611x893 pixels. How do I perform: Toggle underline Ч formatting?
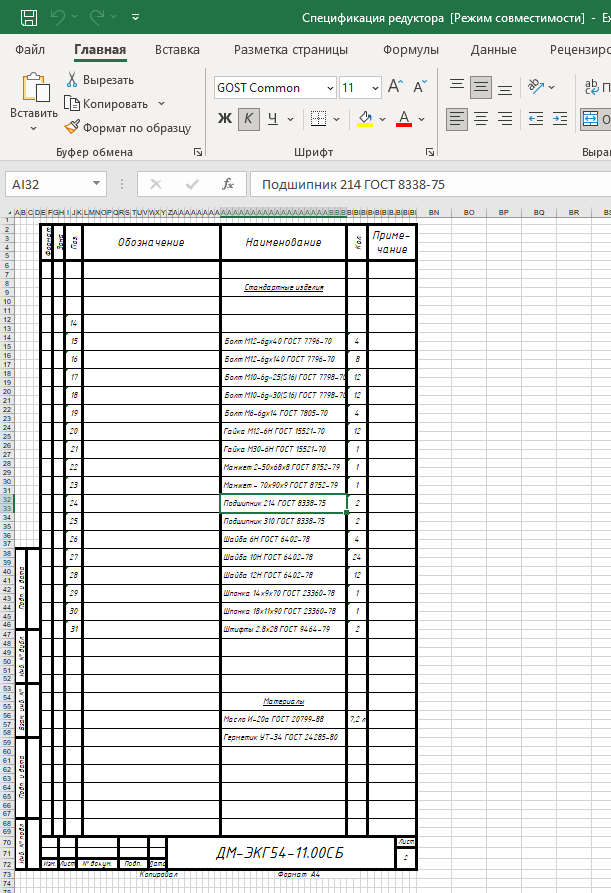pyautogui.click(x=273, y=119)
